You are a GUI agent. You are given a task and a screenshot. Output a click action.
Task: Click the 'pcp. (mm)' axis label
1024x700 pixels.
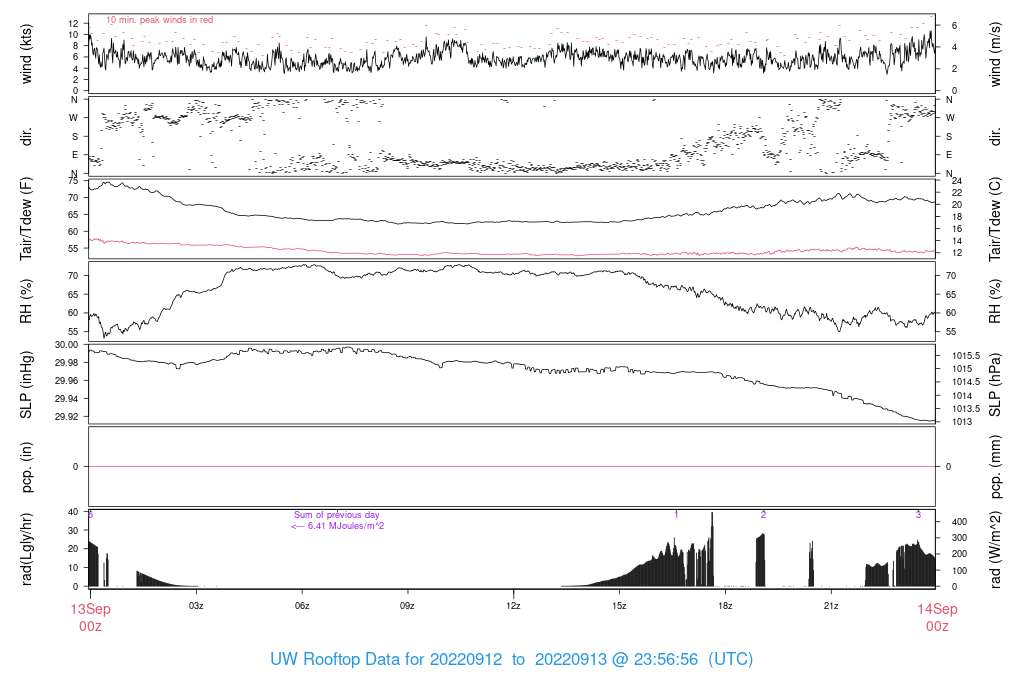click(x=995, y=467)
